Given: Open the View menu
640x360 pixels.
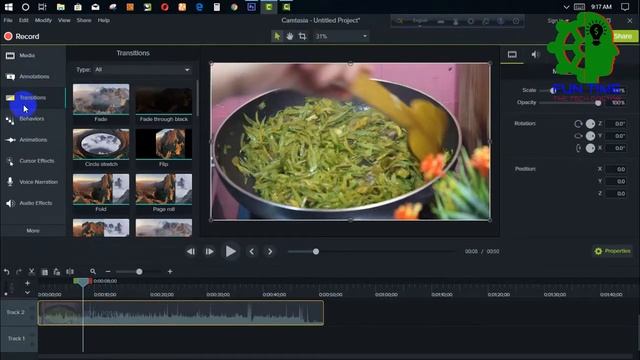Looking at the screenshot, I should pyautogui.click(x=64, y=20).
